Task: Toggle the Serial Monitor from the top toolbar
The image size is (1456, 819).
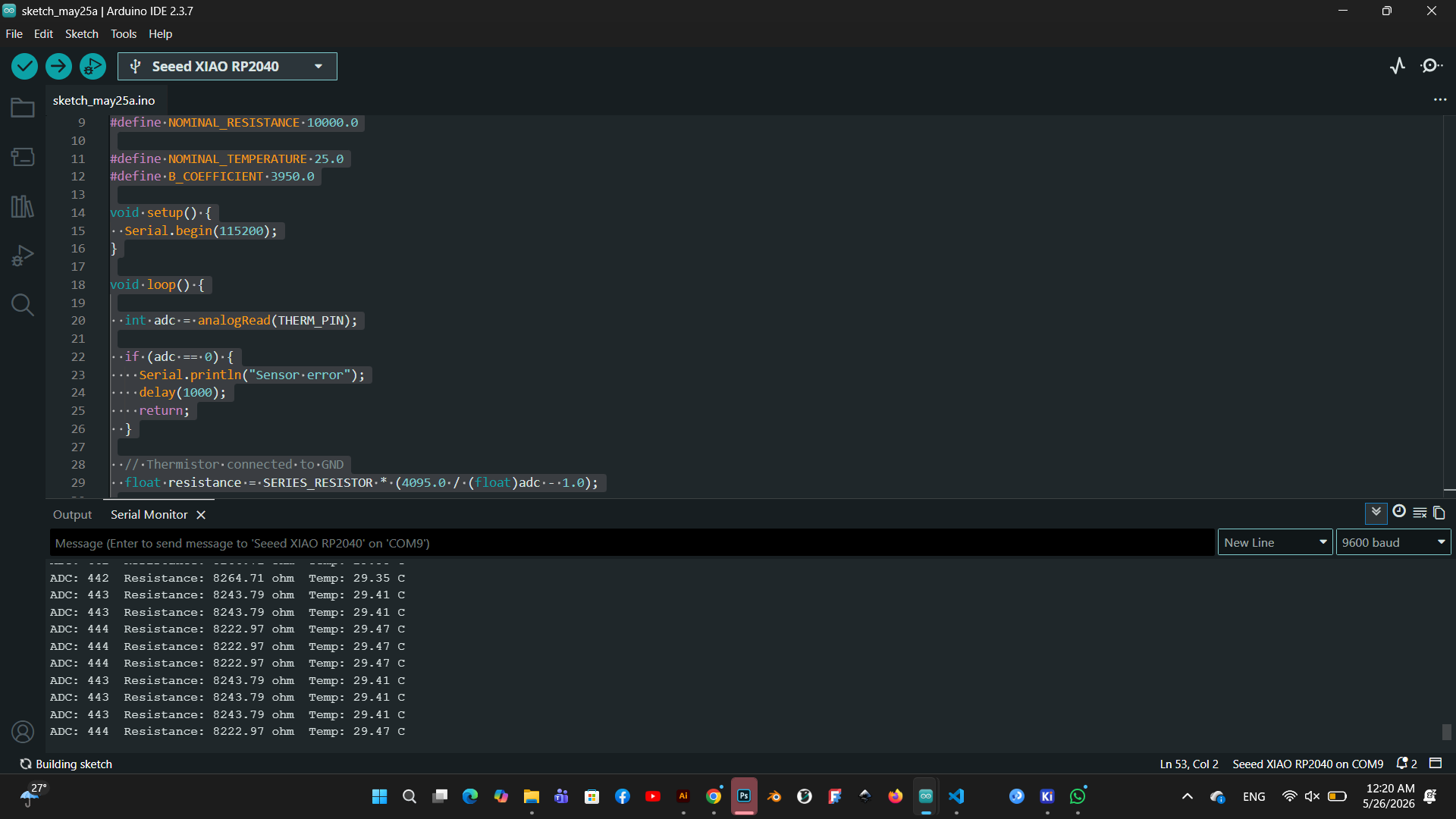Action: click(x=1432, y=66)
